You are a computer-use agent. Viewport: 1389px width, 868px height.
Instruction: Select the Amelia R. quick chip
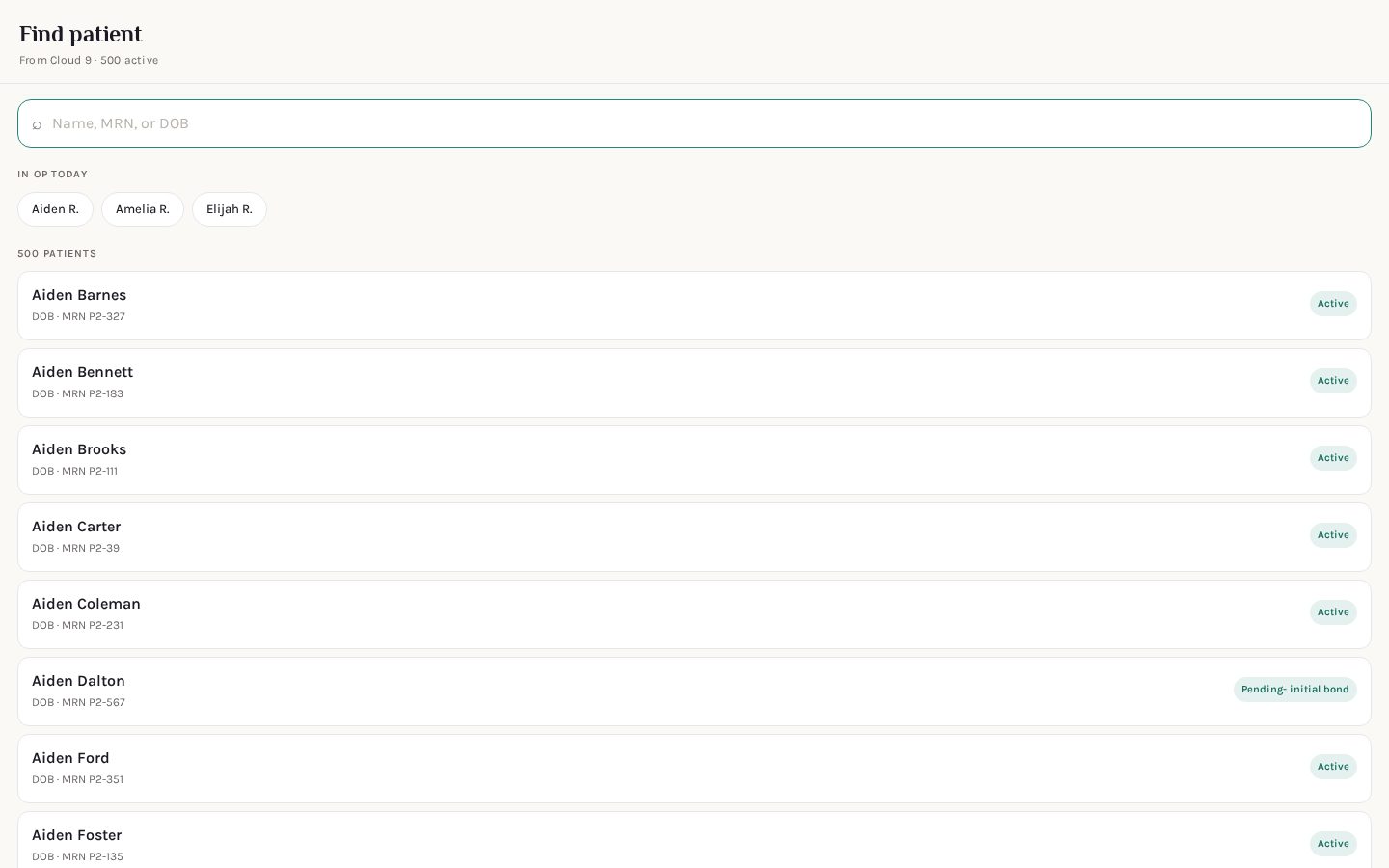(x=143, y=209)
